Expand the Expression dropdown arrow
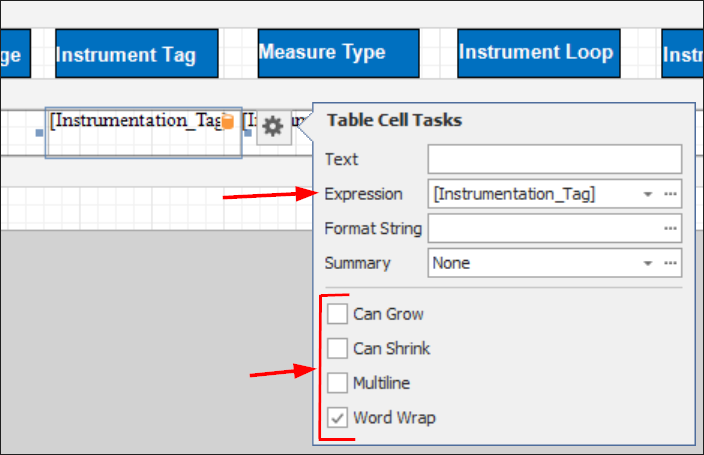704x455 pixels. pos(648,194)
